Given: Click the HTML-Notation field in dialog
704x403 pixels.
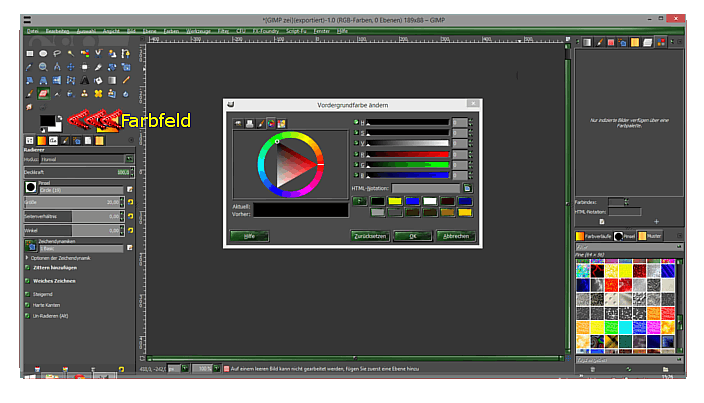Looking at the screenshot, I should [426, 188].
